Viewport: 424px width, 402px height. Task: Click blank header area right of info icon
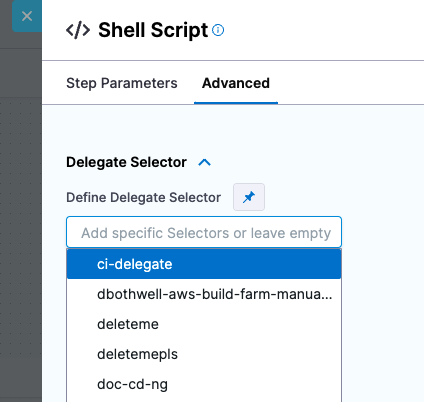pos(323,30)
